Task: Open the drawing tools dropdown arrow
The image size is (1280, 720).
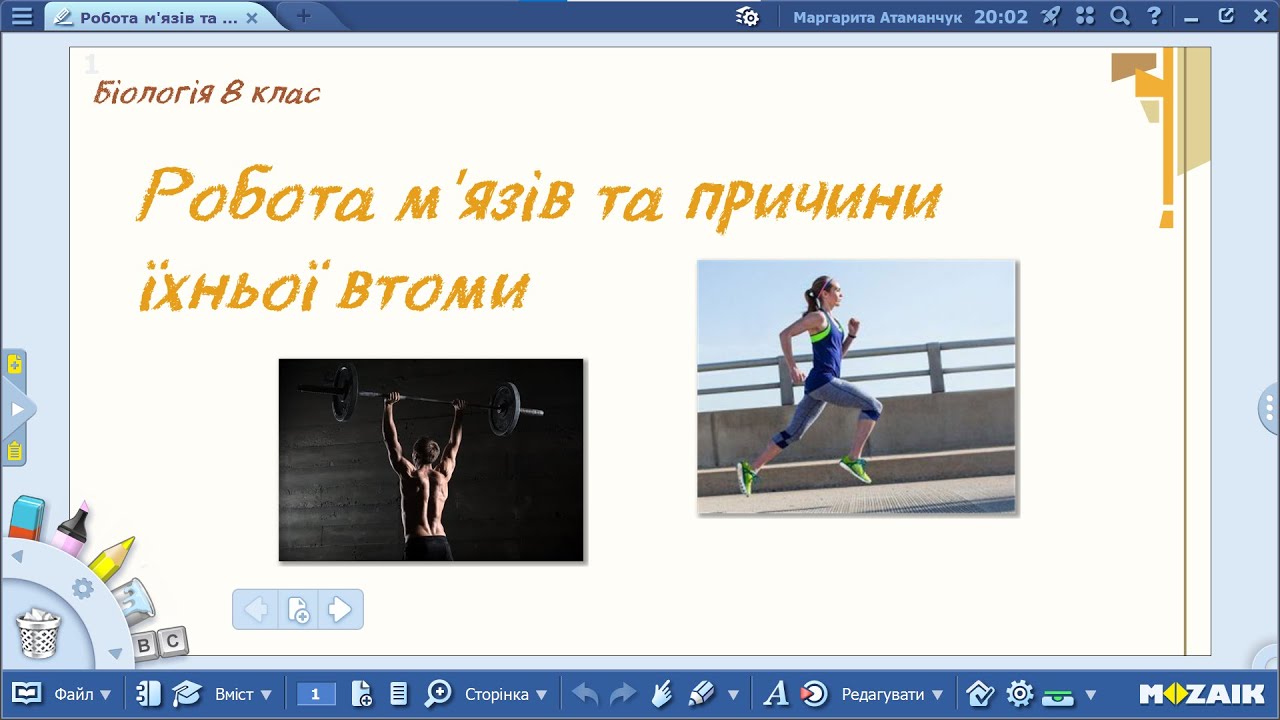Action: pyautogui.click(x=733, y=694)
